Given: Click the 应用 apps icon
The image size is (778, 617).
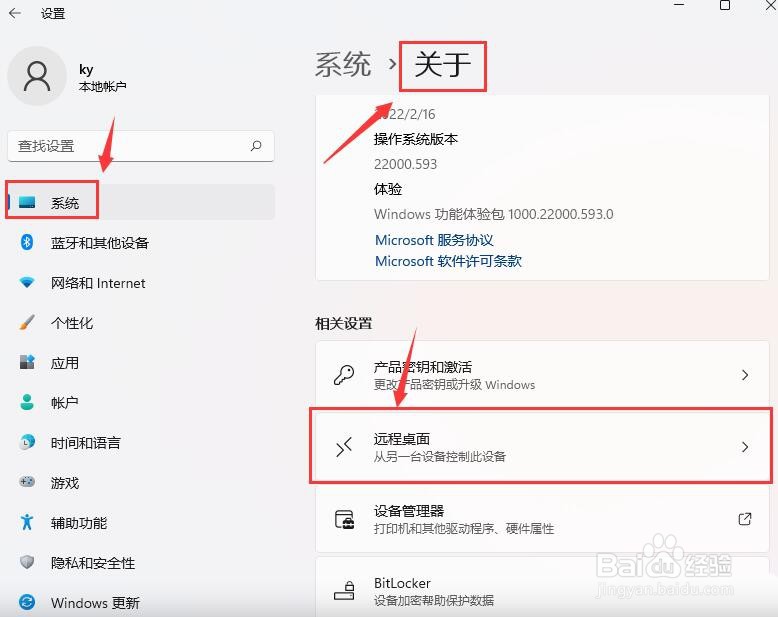Looking at the screenshot, I should click(27, 363).
